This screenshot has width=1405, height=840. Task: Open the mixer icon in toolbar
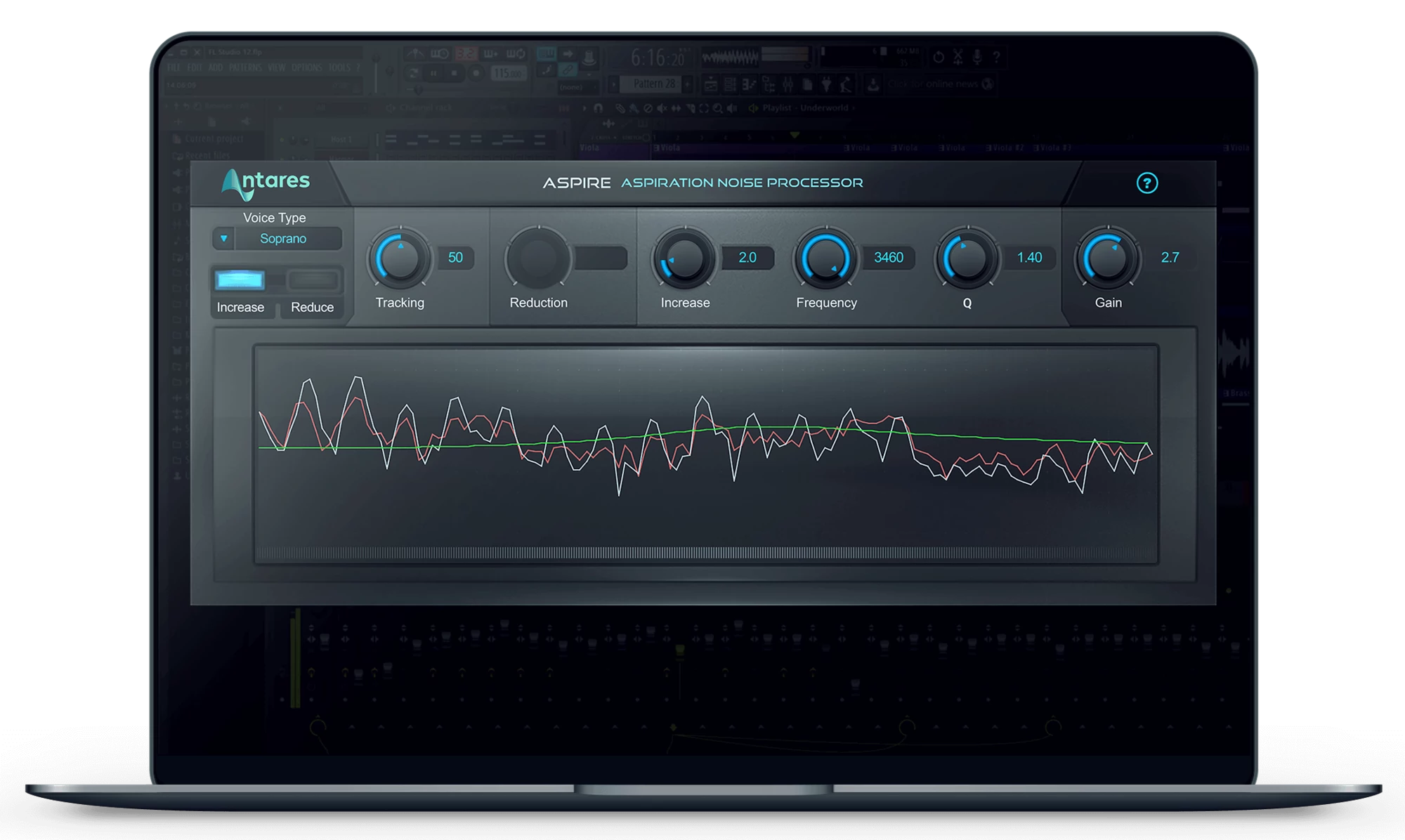[788, 85]
